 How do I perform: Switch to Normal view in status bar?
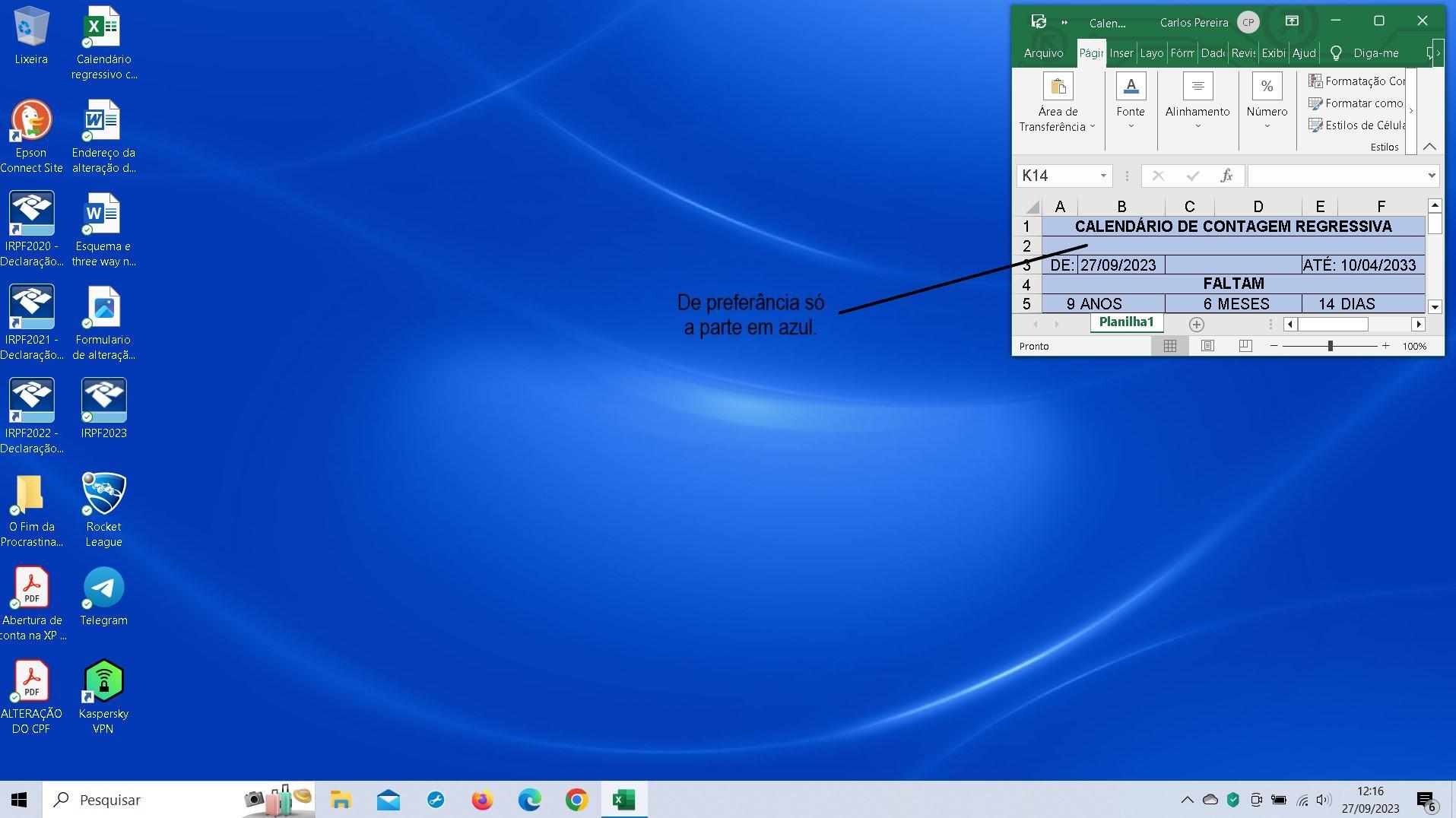click(1170, 346)
